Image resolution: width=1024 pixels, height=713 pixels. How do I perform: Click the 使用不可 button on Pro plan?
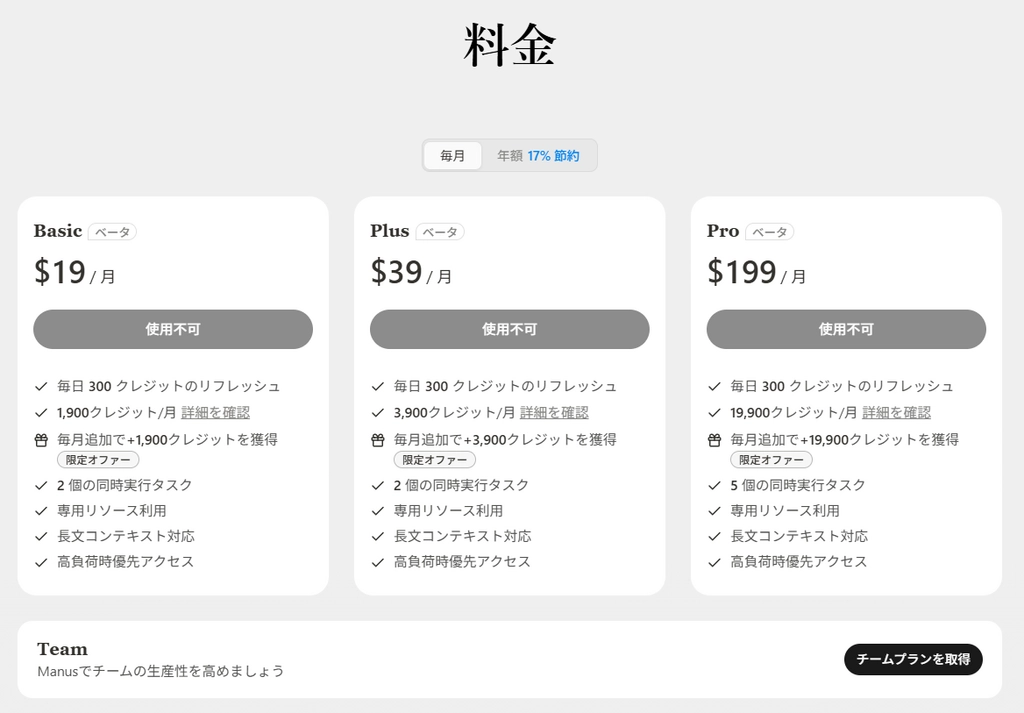[846, 329]
